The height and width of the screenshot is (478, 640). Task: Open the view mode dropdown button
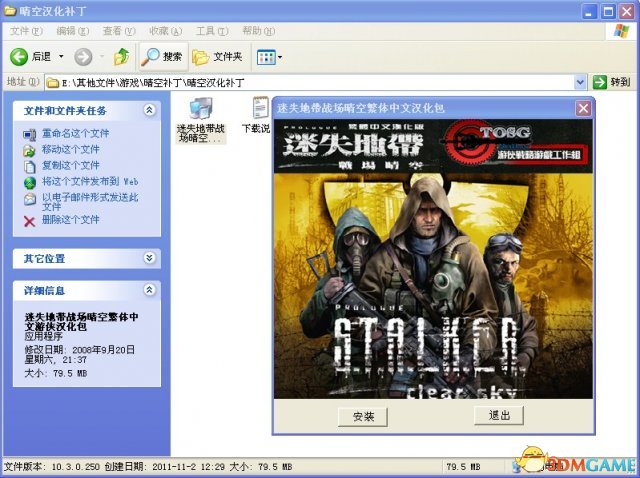pos(269,57)
